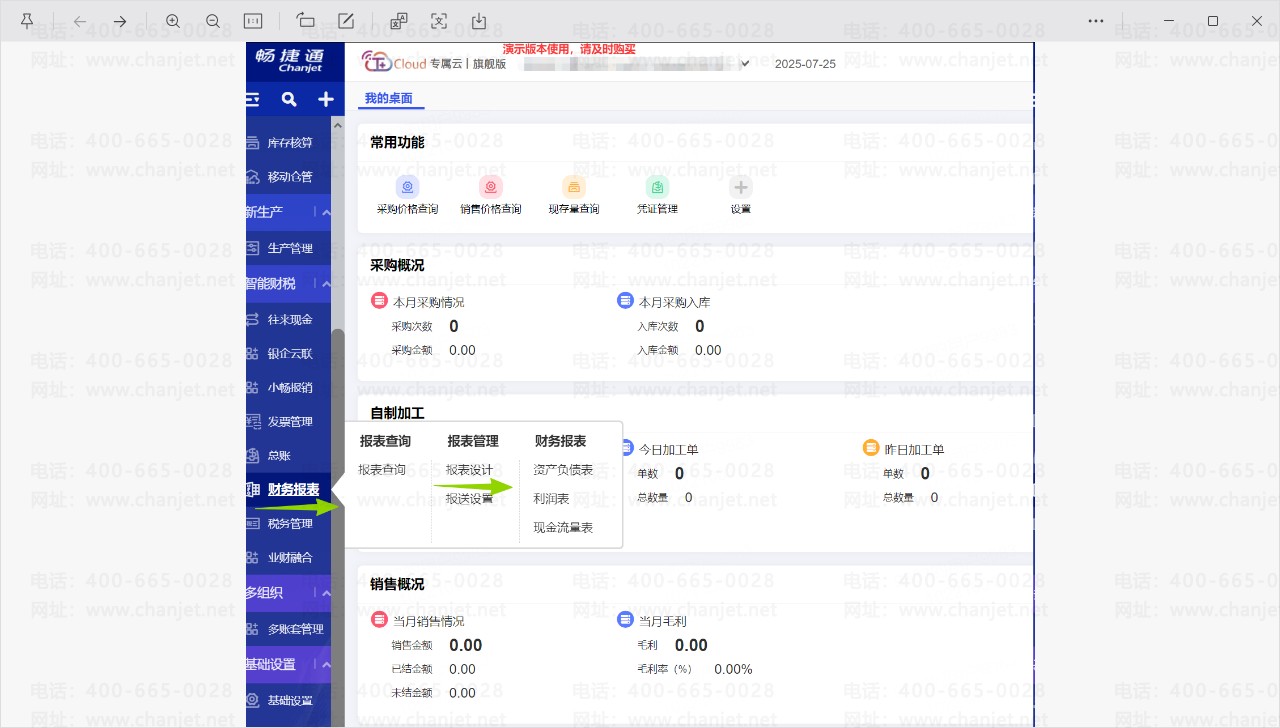Collapse the 多组织 sidebar group

coord(327,593)
